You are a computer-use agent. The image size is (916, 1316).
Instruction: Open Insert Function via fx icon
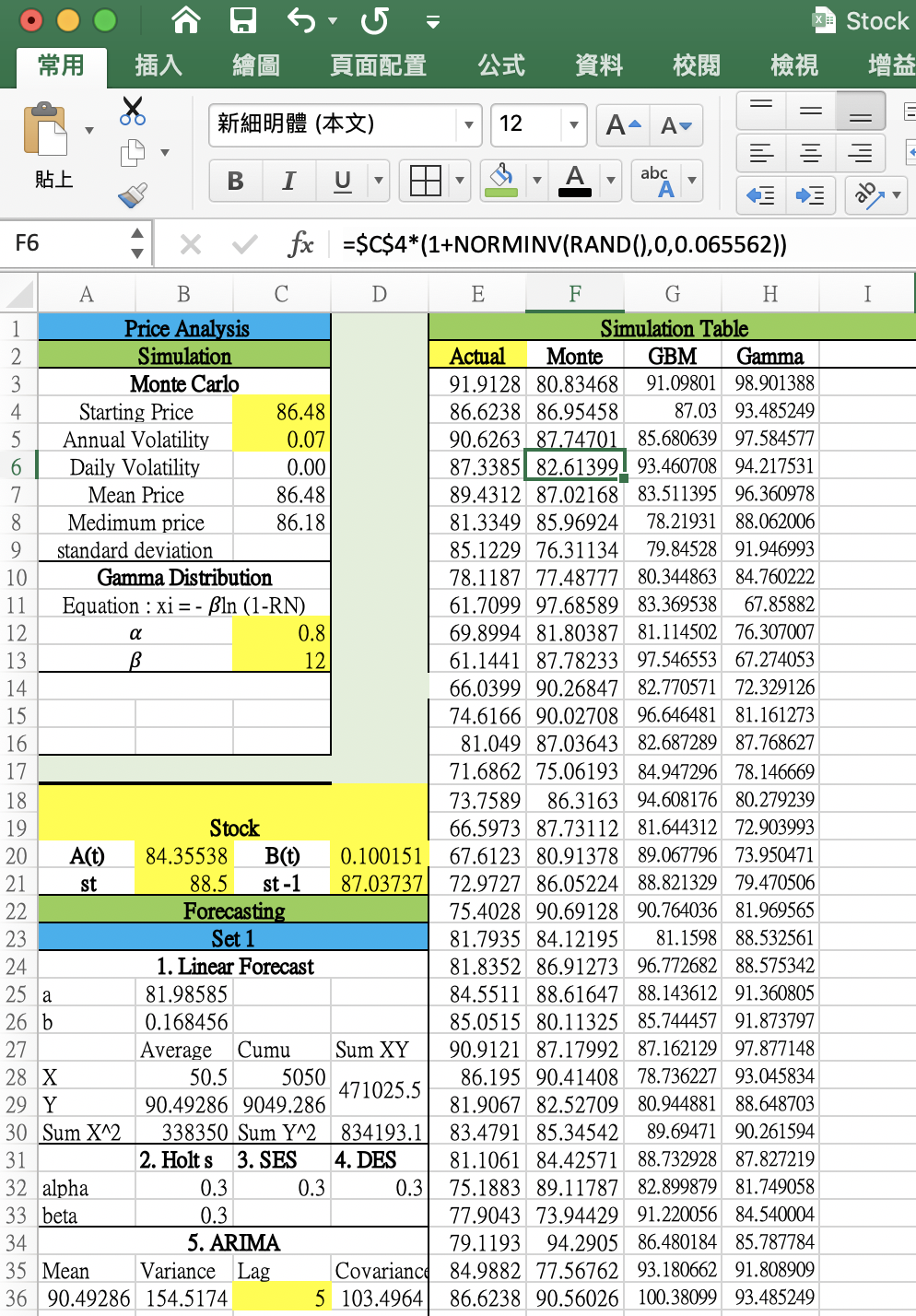pyautogui.click(x=300, y=244)
